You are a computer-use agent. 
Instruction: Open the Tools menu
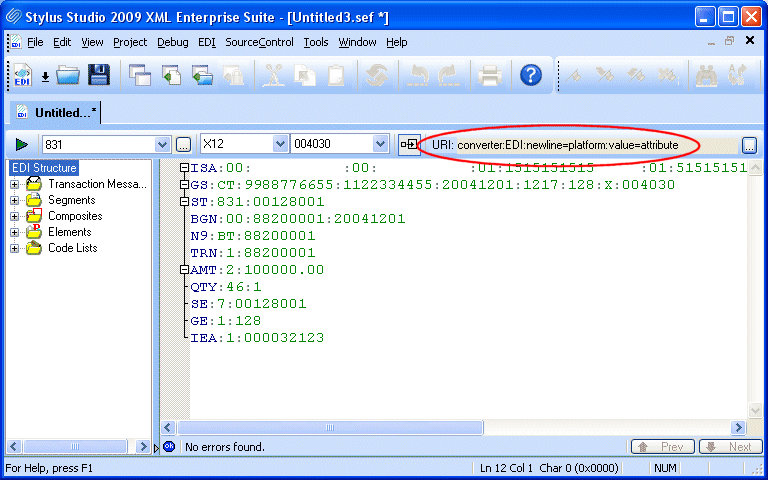click(316, 42)
